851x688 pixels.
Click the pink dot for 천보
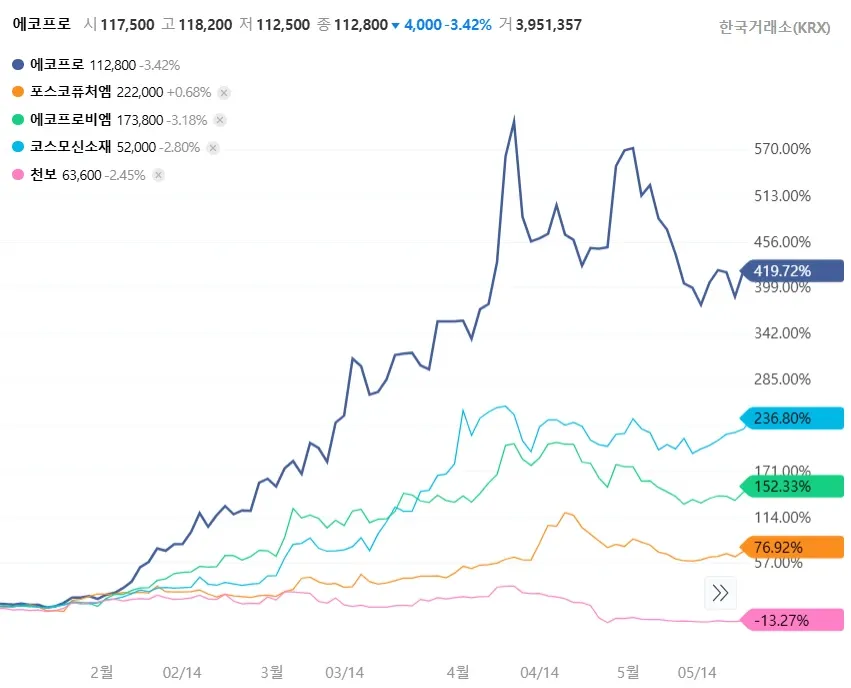tap(18, 175)
